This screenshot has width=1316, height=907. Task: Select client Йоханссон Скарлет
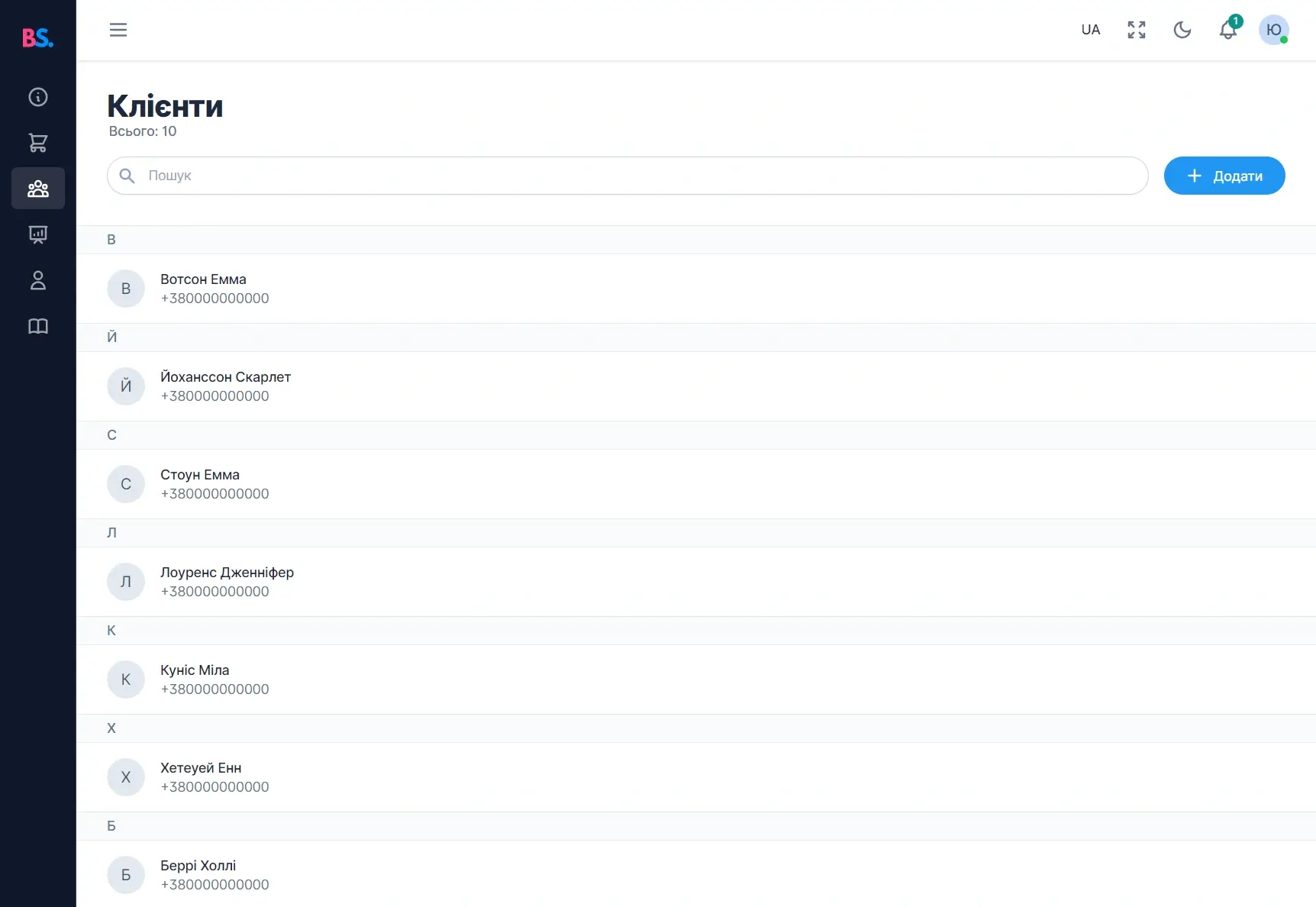225,386
